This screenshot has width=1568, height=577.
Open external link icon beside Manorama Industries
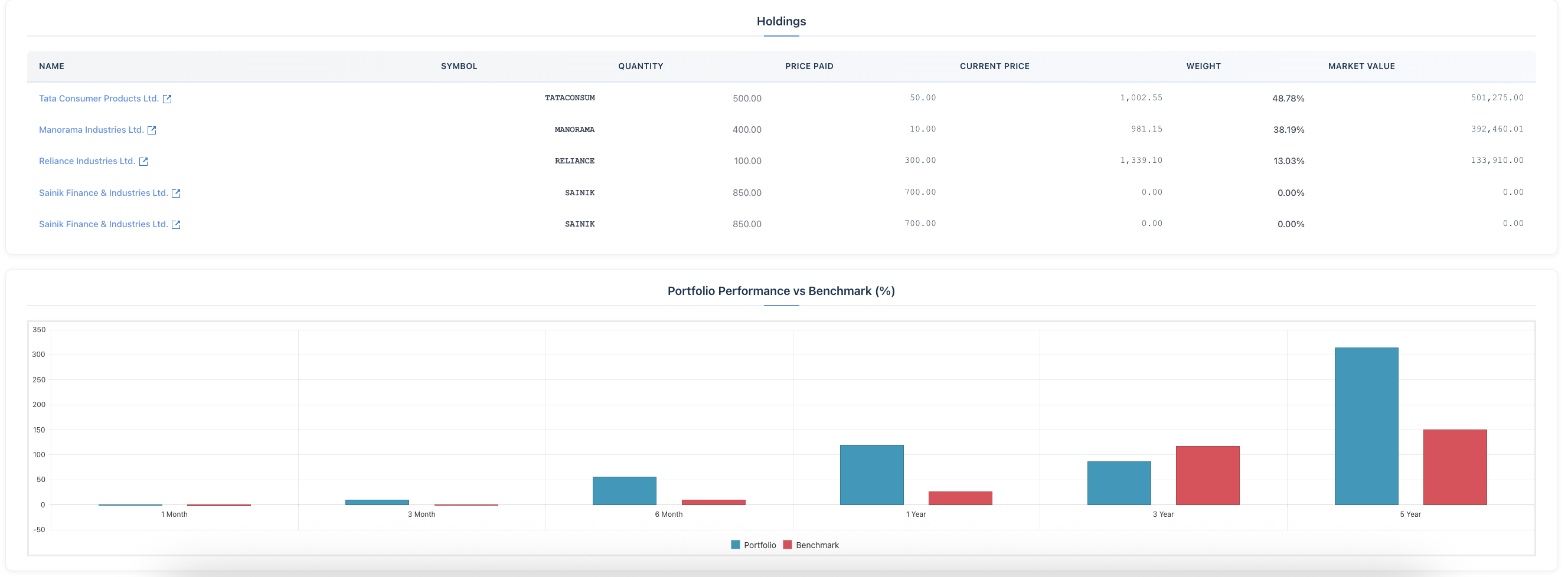point(152,130)
